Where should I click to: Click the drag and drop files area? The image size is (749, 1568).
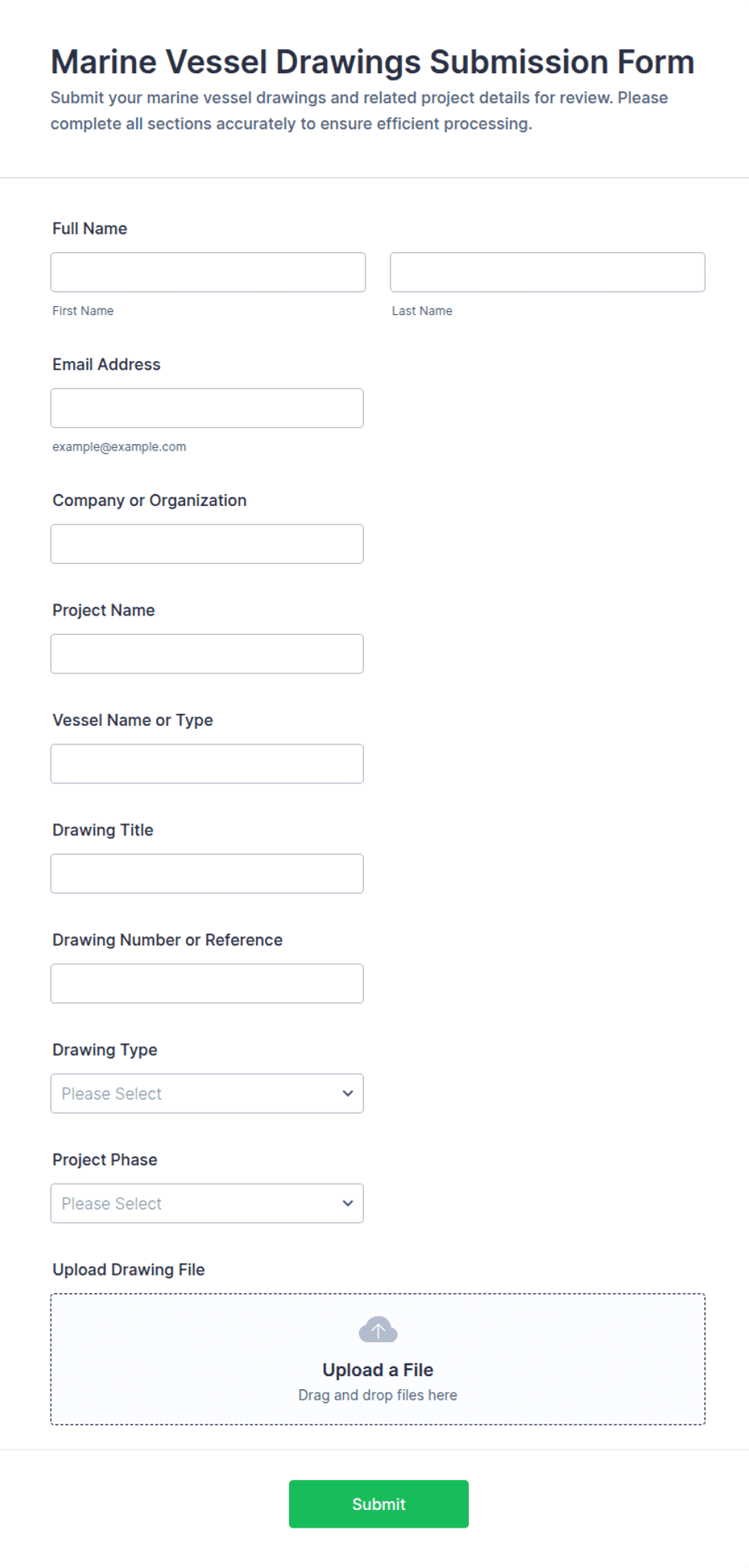click(x=378, y=1359)
